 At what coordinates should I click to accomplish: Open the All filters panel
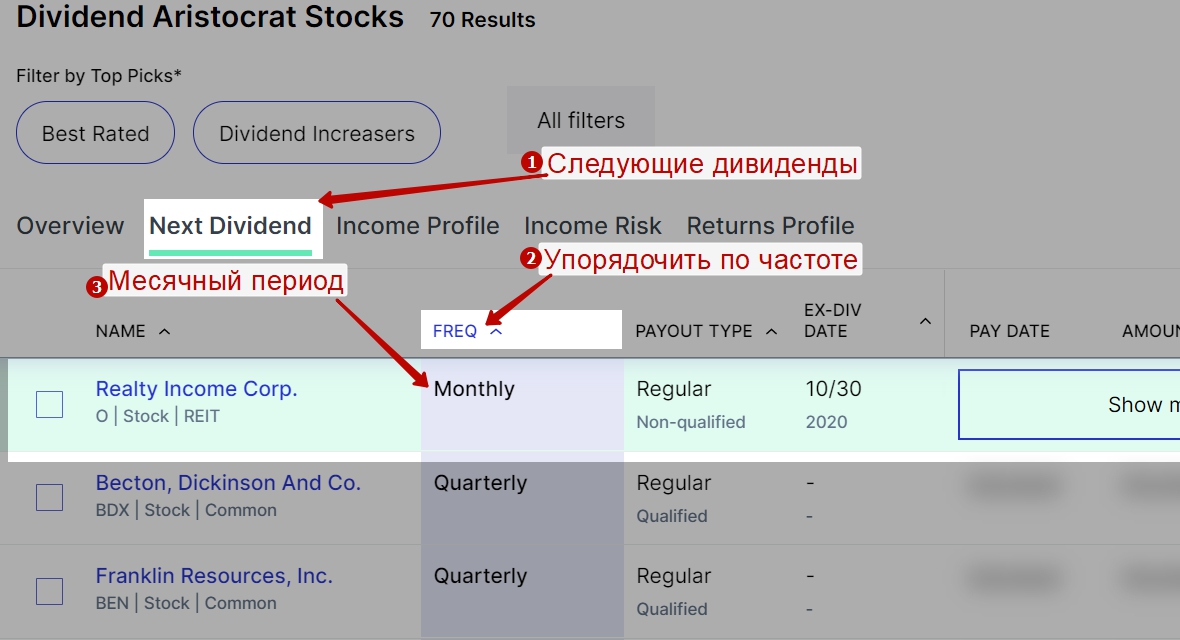tap(581, 121)
